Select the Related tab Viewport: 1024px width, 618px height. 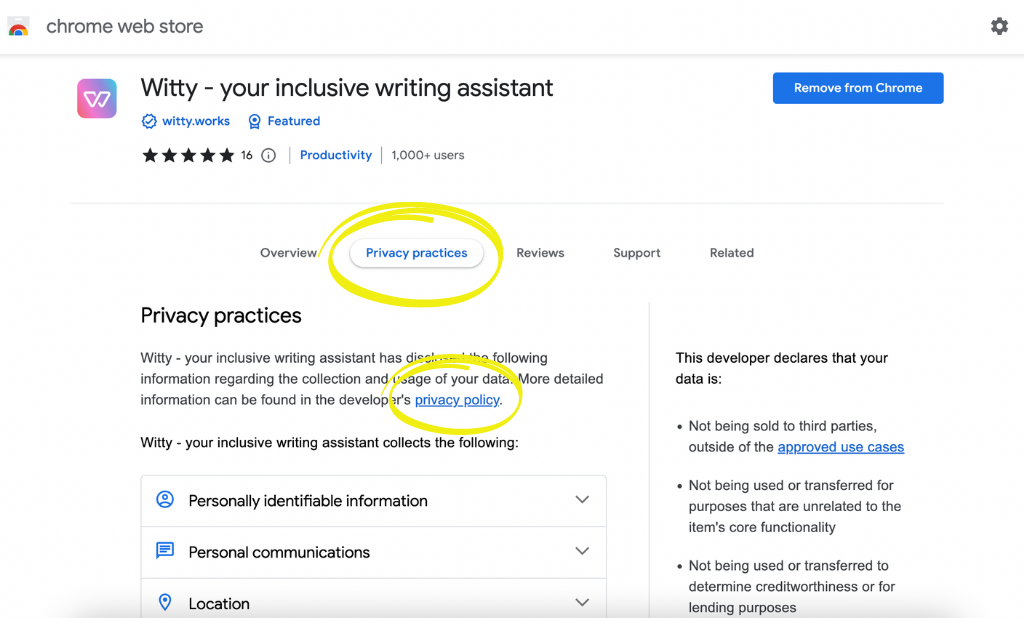(x=732, y=253)
